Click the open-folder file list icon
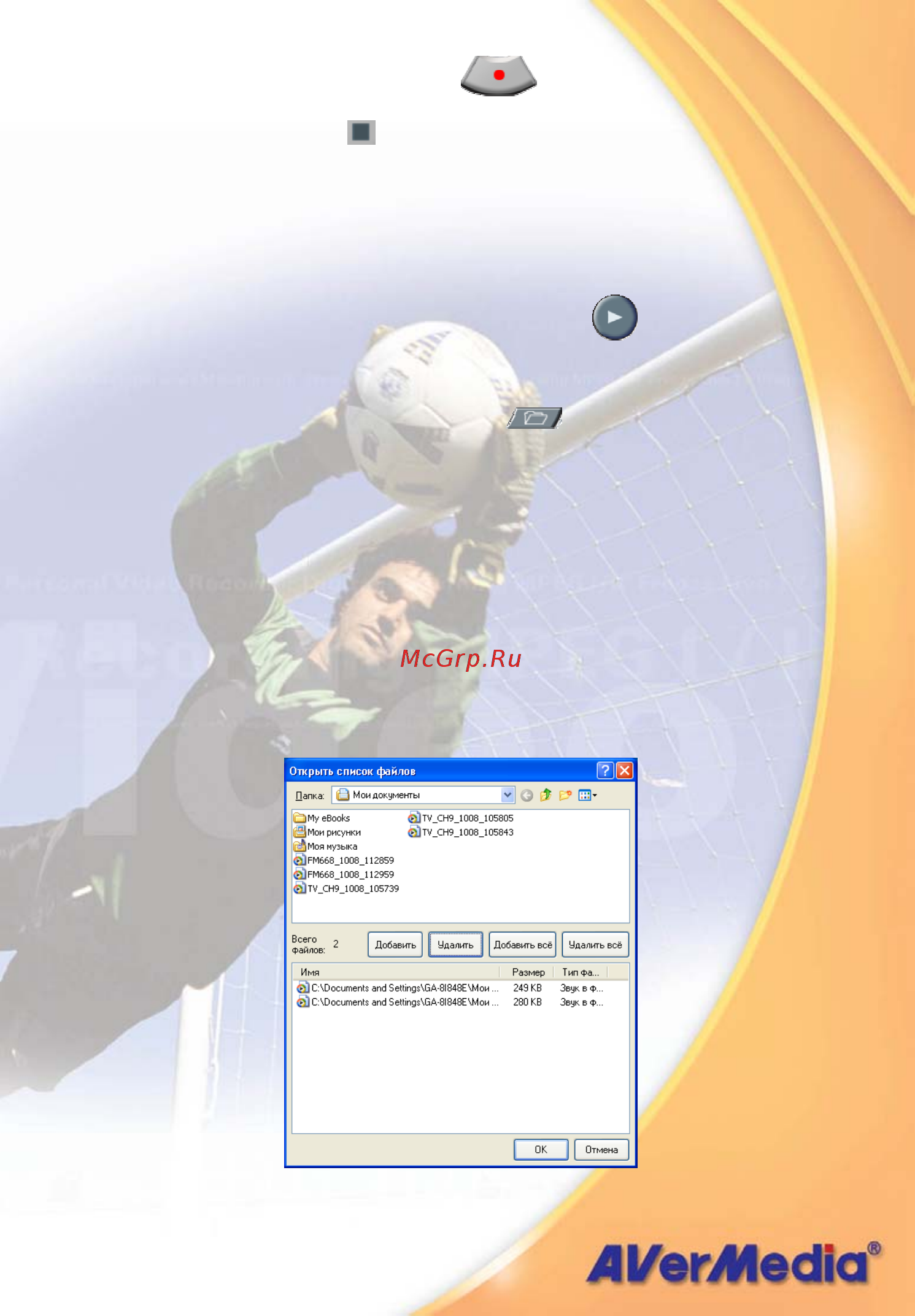 point(535,418)
